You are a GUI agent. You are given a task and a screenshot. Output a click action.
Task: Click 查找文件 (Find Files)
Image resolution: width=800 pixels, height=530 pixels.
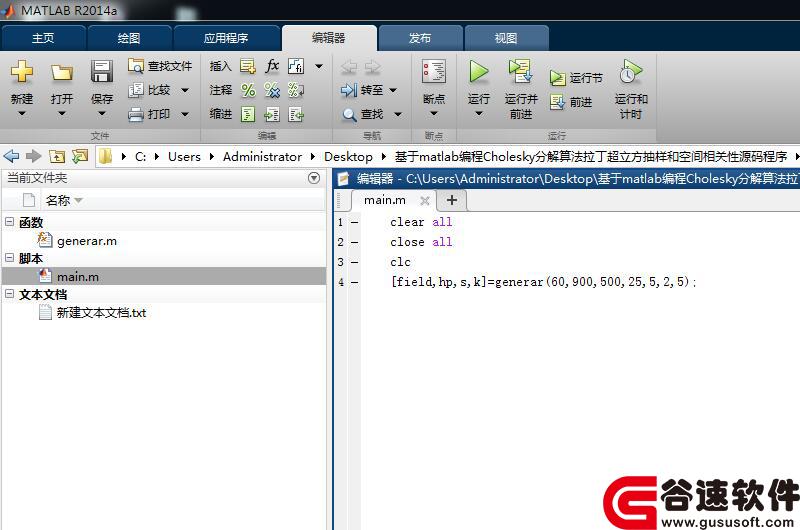pyautogui.click(x=160, y=66)
